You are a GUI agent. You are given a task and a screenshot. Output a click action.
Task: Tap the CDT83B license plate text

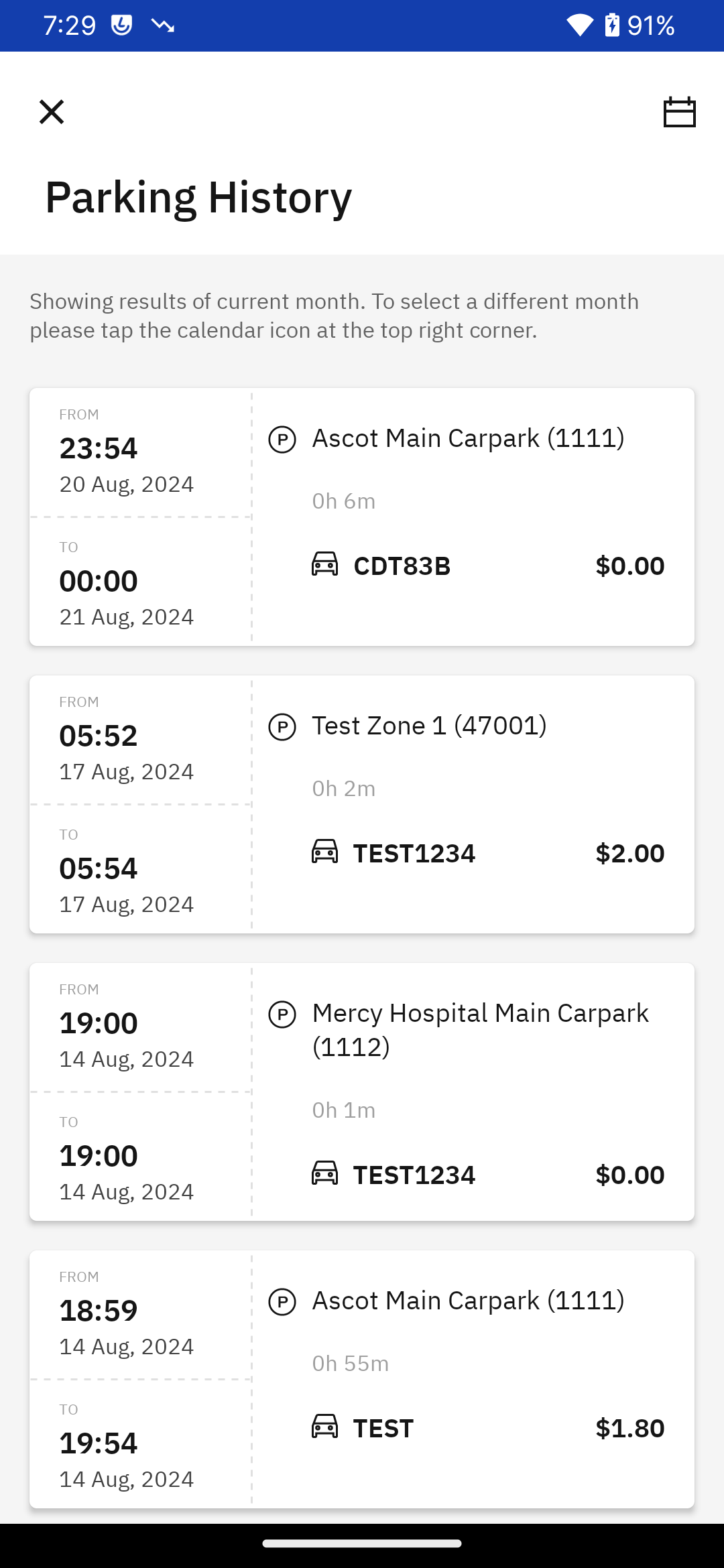point(402,566)
